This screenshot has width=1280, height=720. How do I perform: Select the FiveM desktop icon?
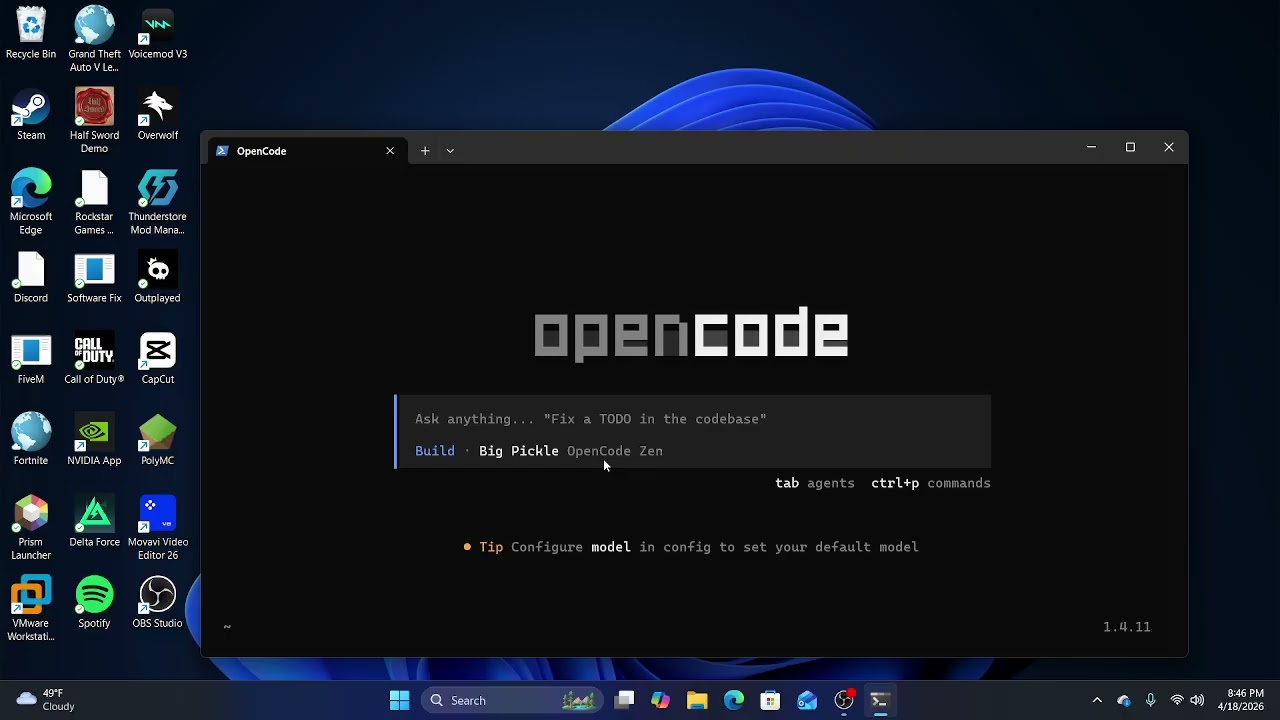coord(31,359)
